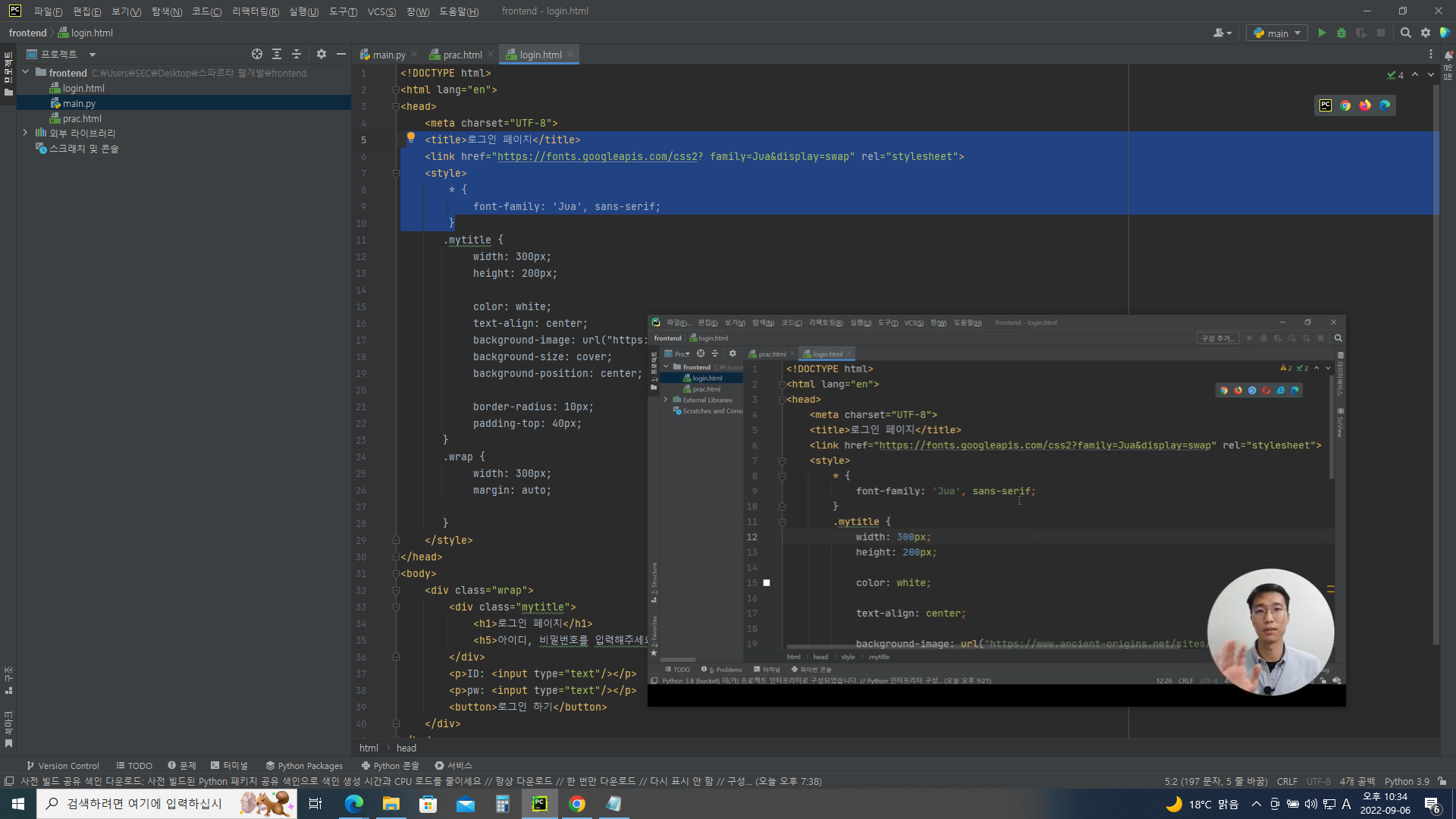Image resolution: width=1456 pixels, height=819 pixels.
Task: Open login.html in Edge from editor popup
Action: (1385, 105)
